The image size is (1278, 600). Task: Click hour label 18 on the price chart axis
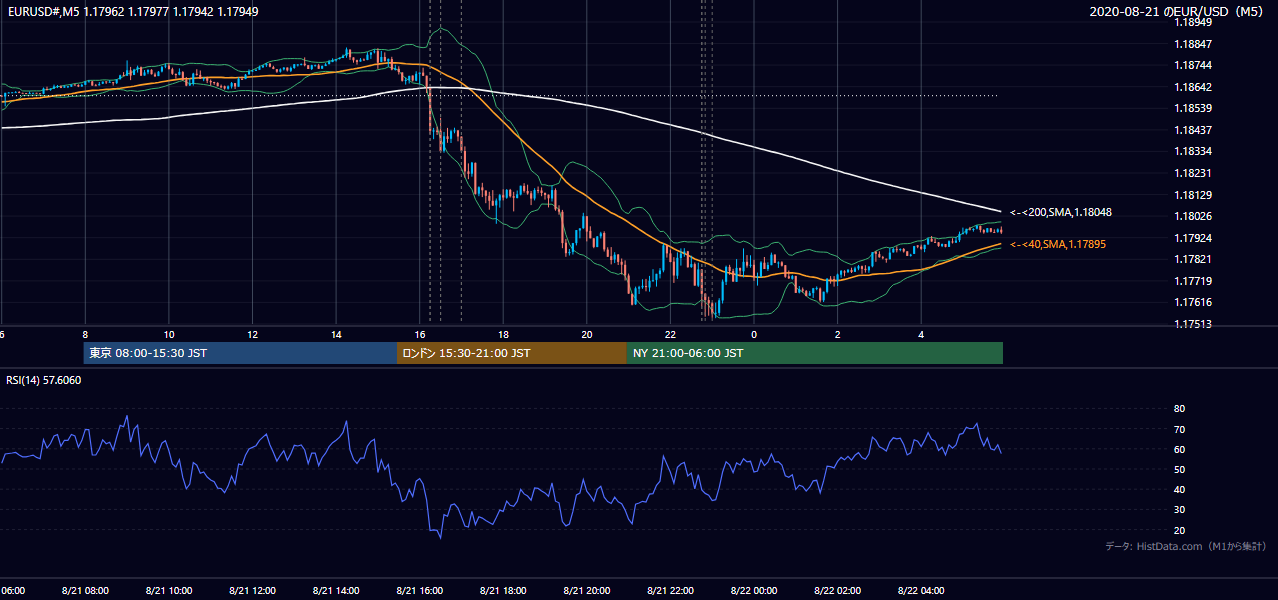click(503, 334)
